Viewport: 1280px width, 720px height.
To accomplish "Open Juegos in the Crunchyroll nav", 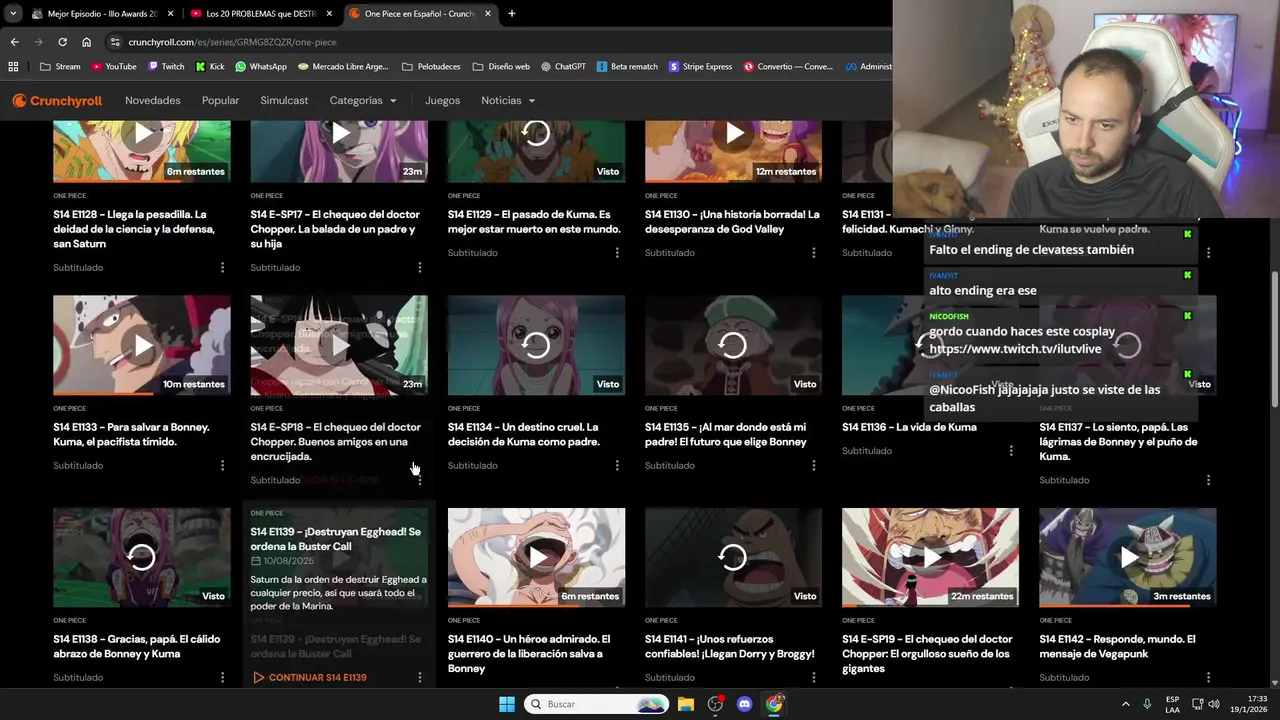I will tap(442, 100).
